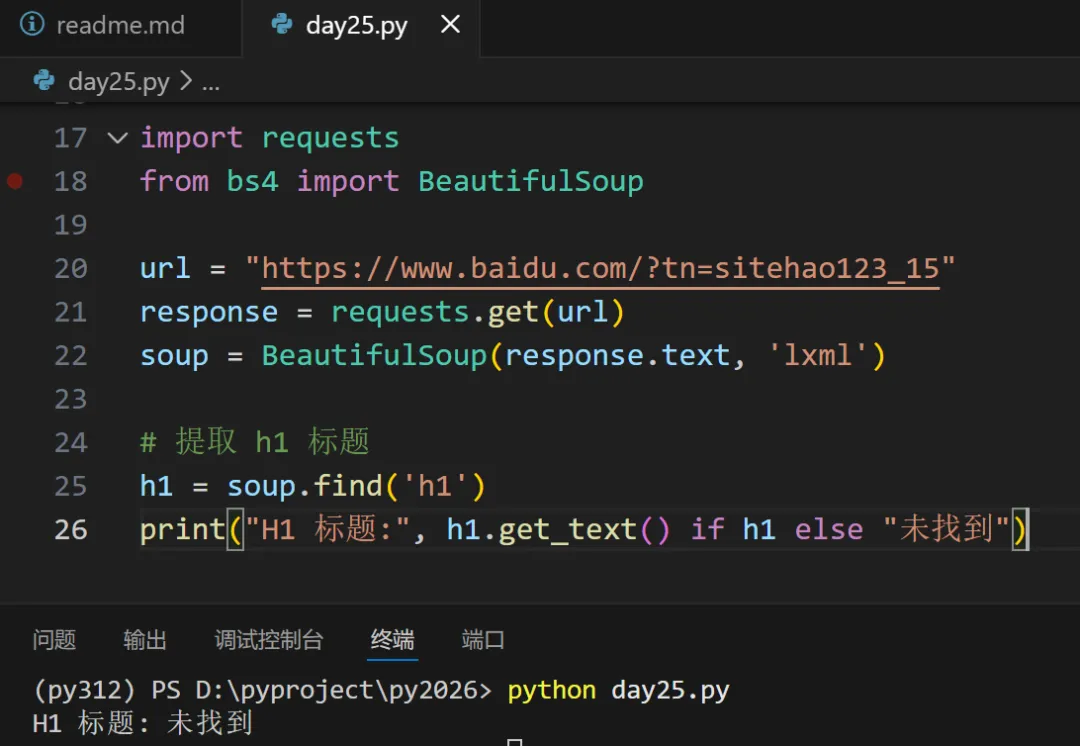Click day25.py in the breadcrumb path
The image size is (1080, 746).
pyautogui.click(x=118, y=82)
